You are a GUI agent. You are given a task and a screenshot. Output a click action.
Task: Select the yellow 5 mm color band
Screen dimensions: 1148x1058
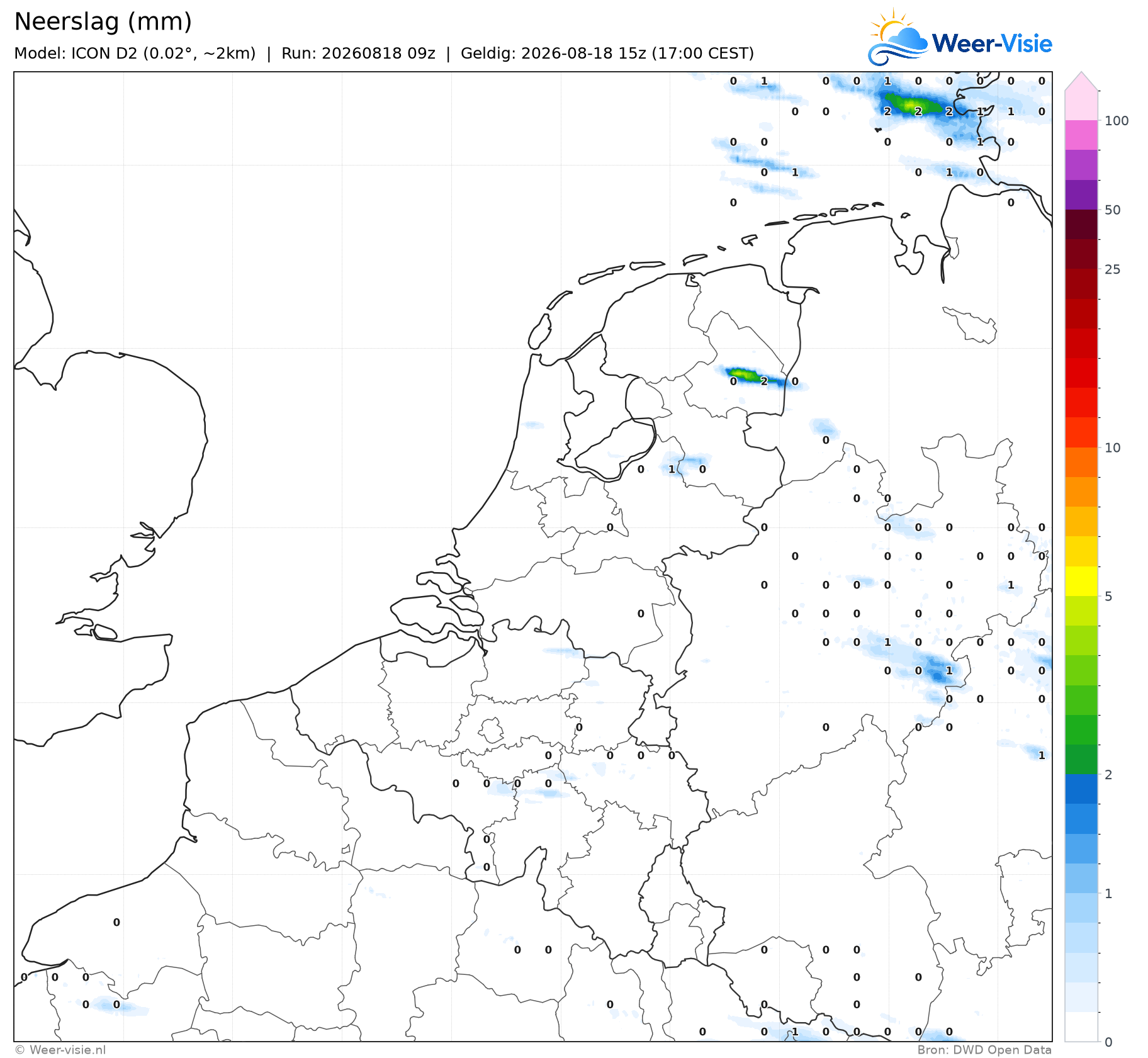1081,581
